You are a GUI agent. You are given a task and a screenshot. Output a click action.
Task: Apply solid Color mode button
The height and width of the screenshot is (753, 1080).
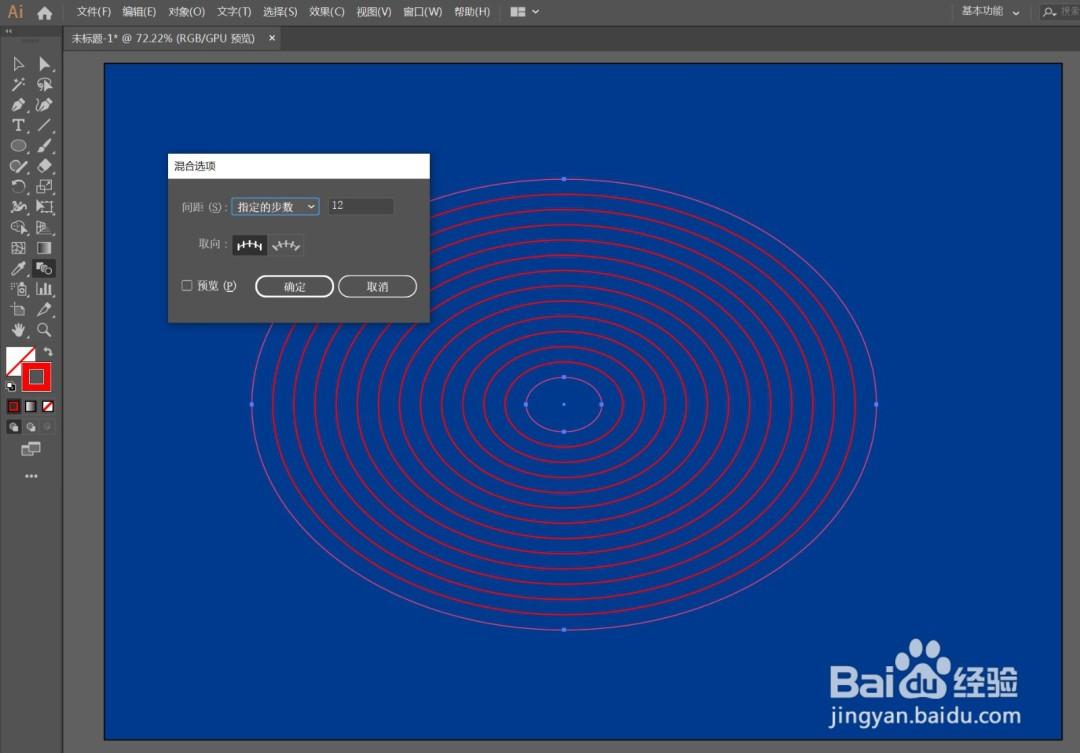click(x=13, y=406)
